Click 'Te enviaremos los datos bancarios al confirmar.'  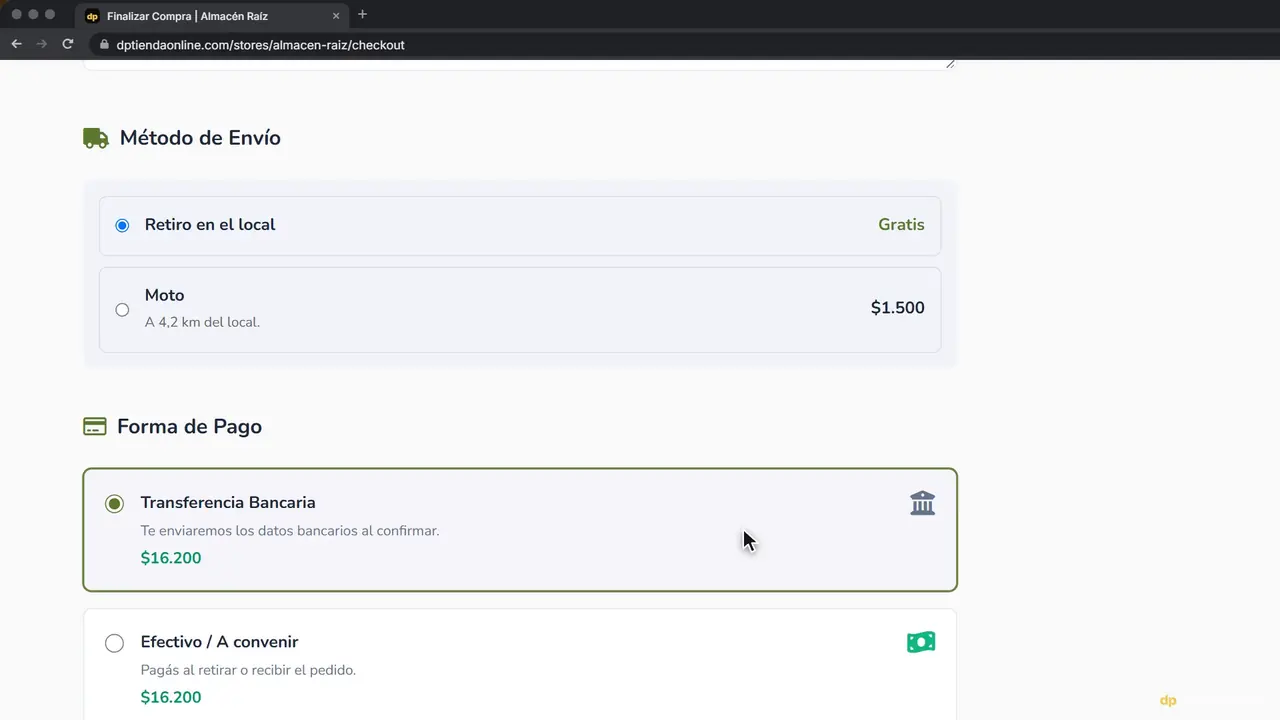(x=290, y=531)
